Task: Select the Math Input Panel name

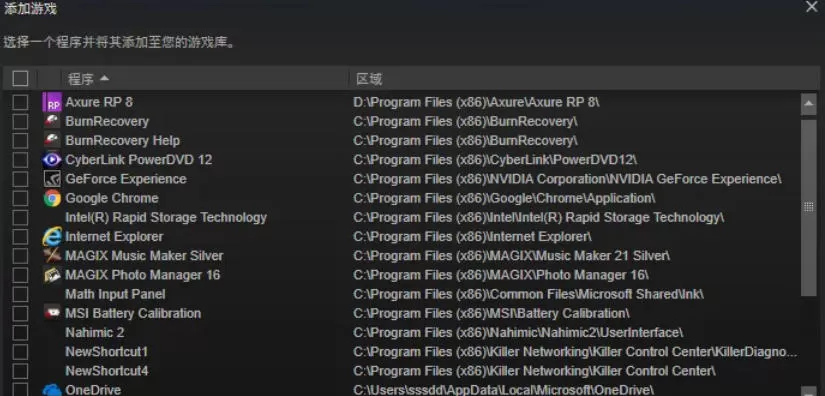Action: click(115, 295)
